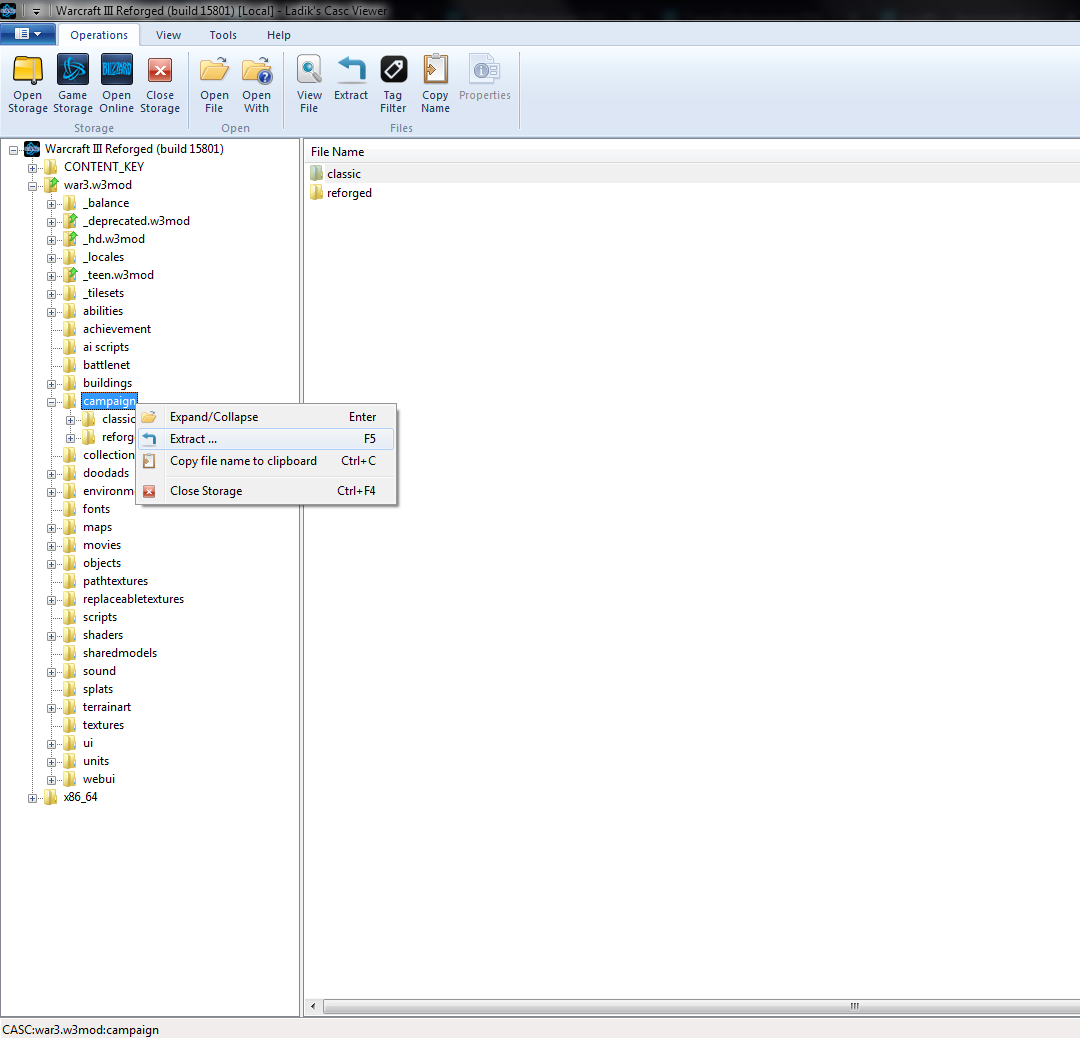
Task: Click the Extract ribbon icon
Action: click(351, 78)
